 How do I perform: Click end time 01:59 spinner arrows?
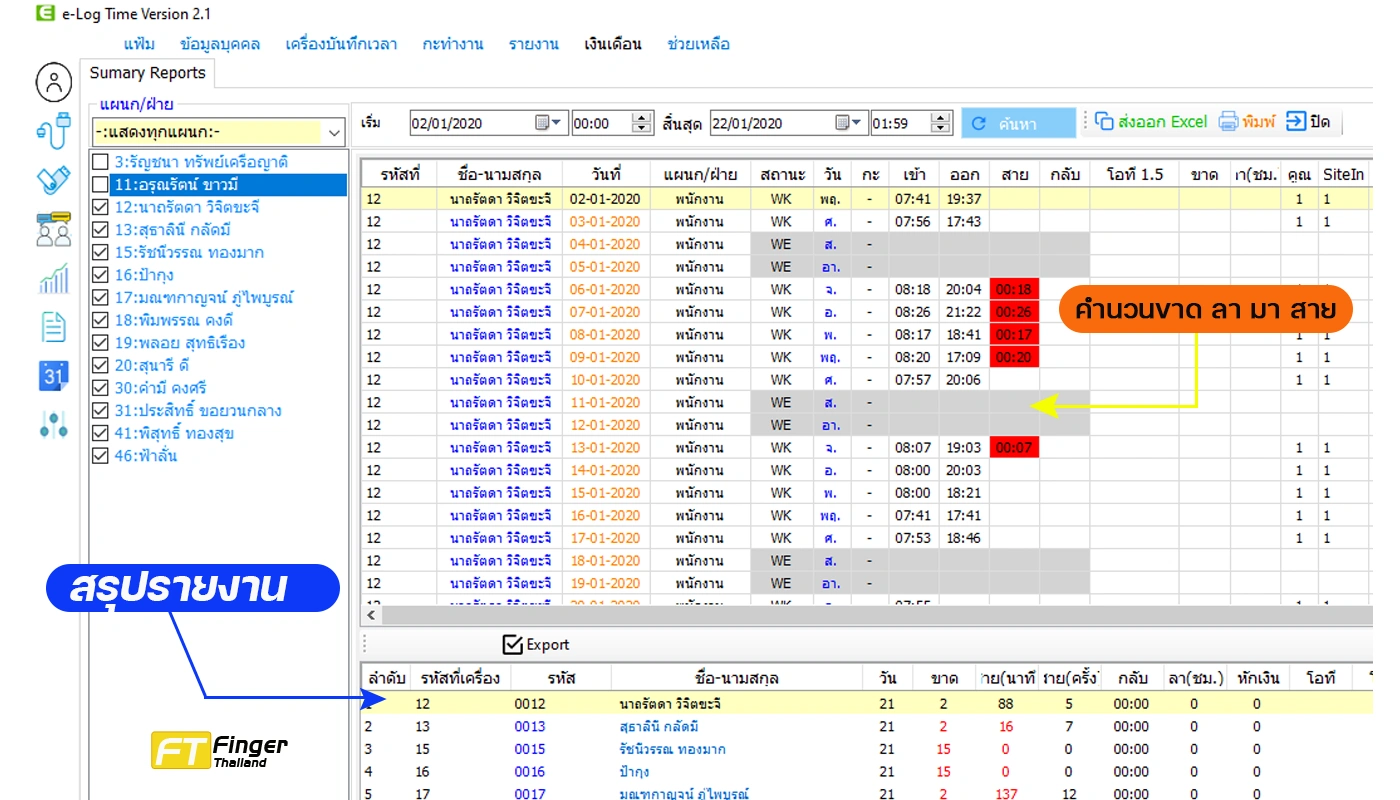coord(941,123)
